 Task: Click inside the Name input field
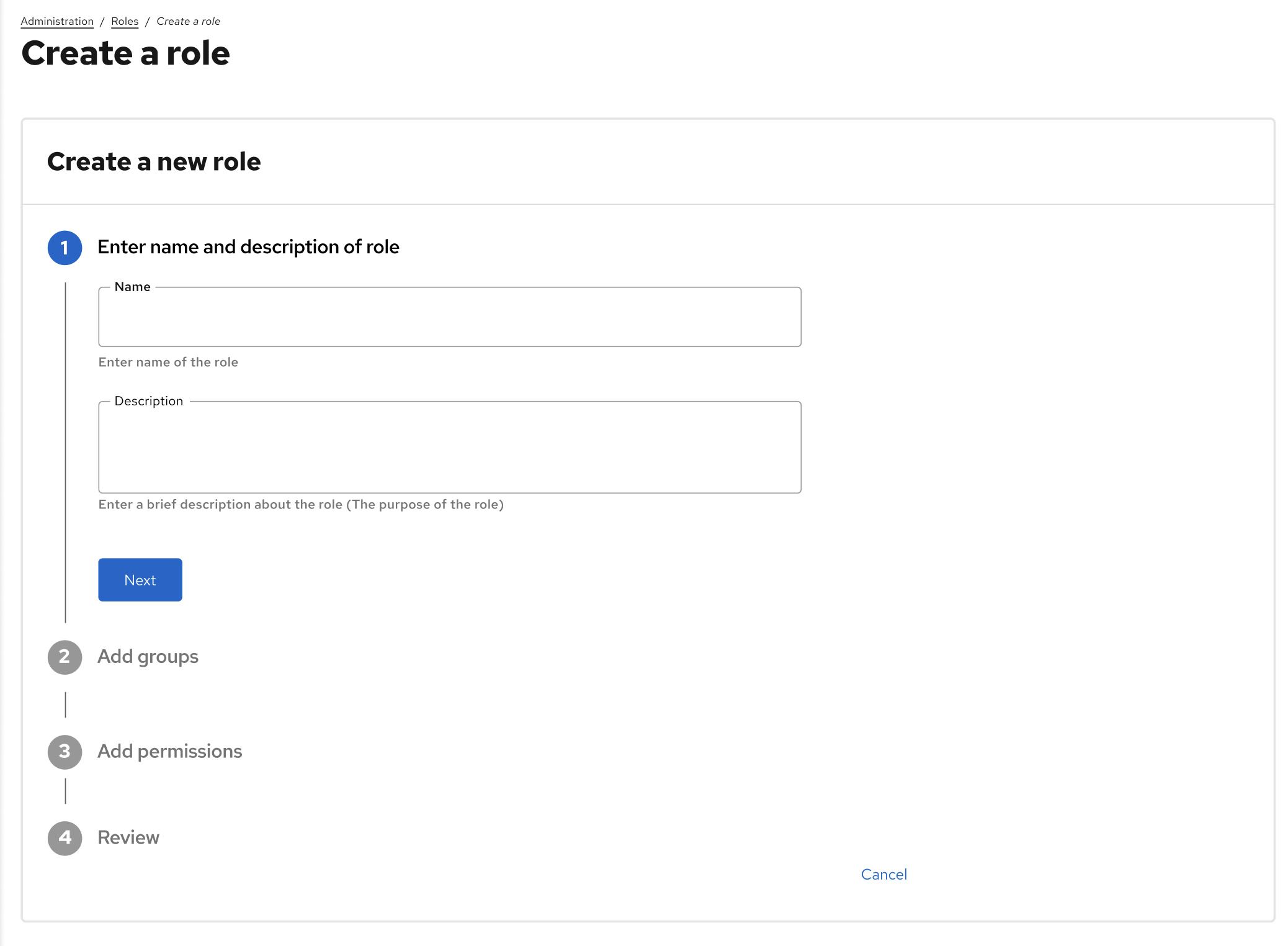pos(449,317)
